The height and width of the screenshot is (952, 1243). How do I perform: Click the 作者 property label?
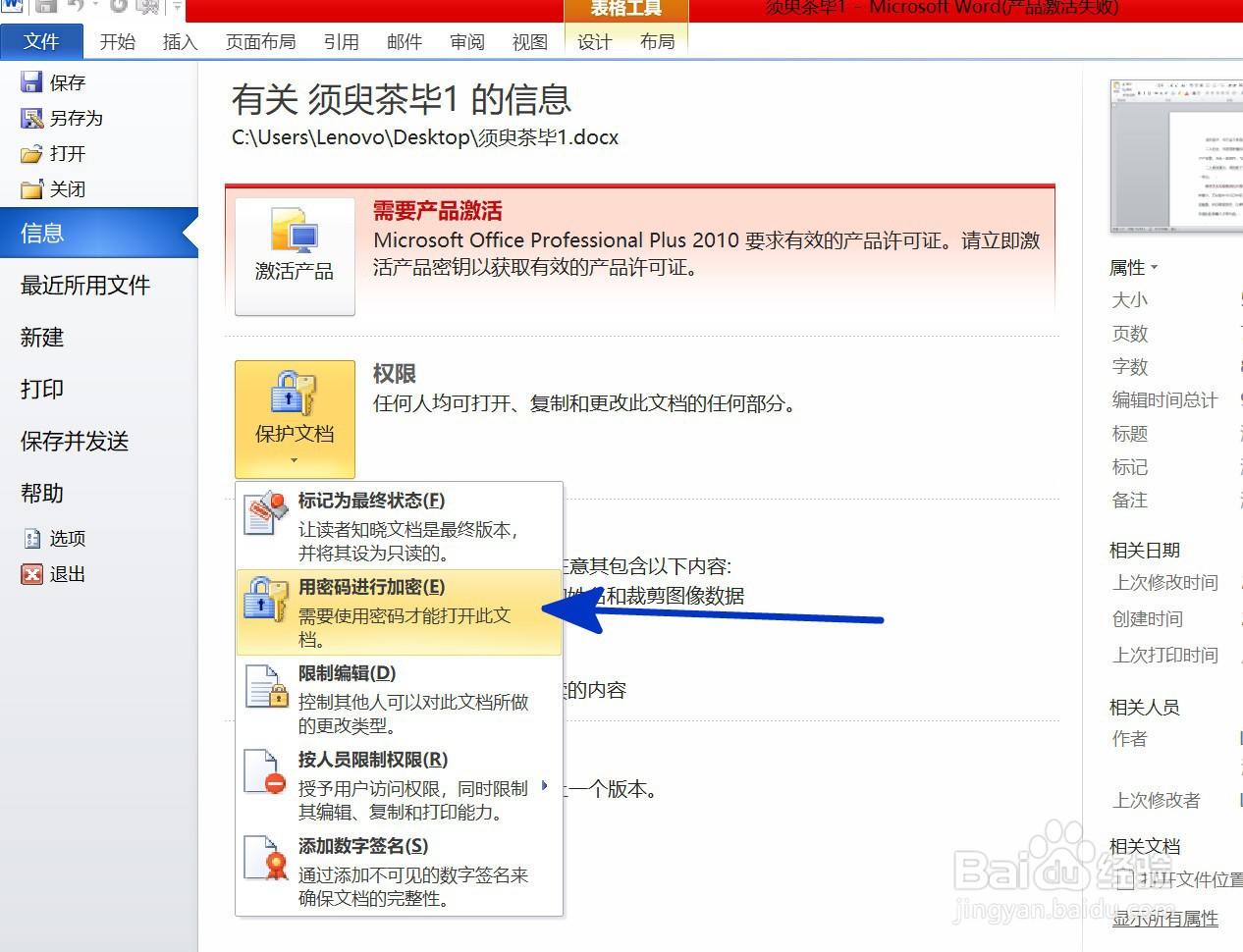tap(1130, 739)
